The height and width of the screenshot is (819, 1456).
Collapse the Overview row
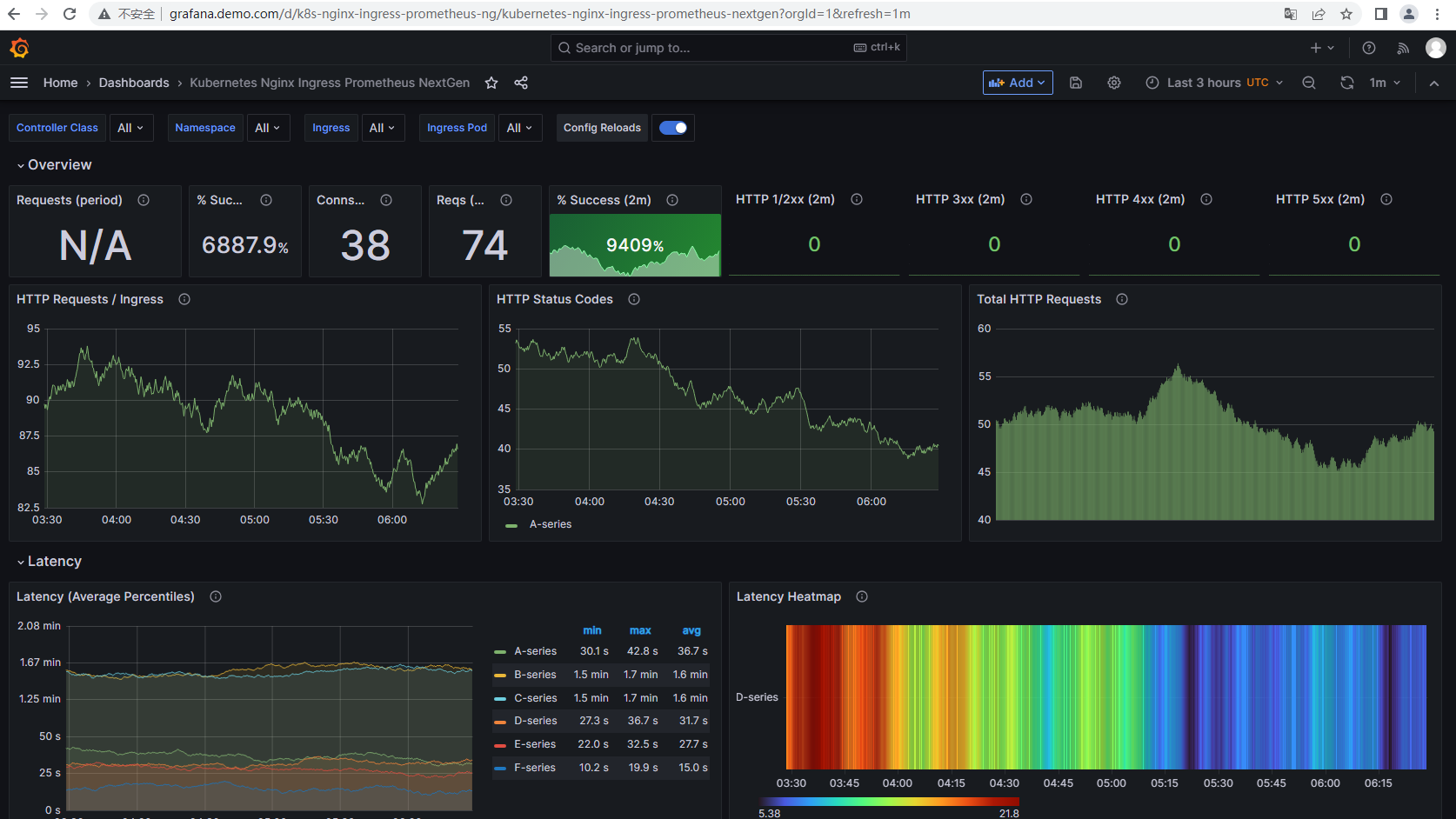pos(53,165)
